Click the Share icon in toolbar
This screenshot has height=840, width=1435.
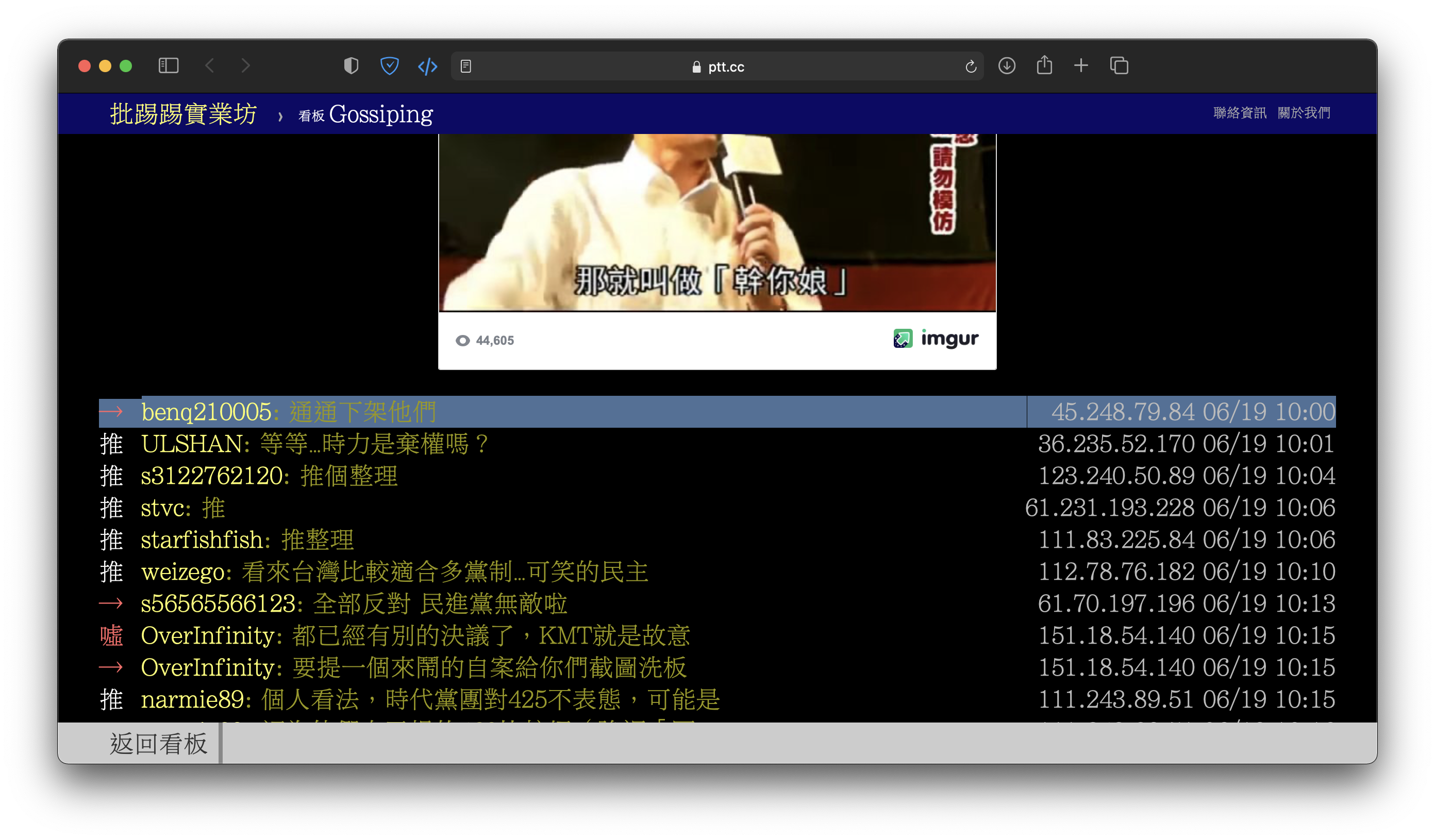[x=1044, y=65]
